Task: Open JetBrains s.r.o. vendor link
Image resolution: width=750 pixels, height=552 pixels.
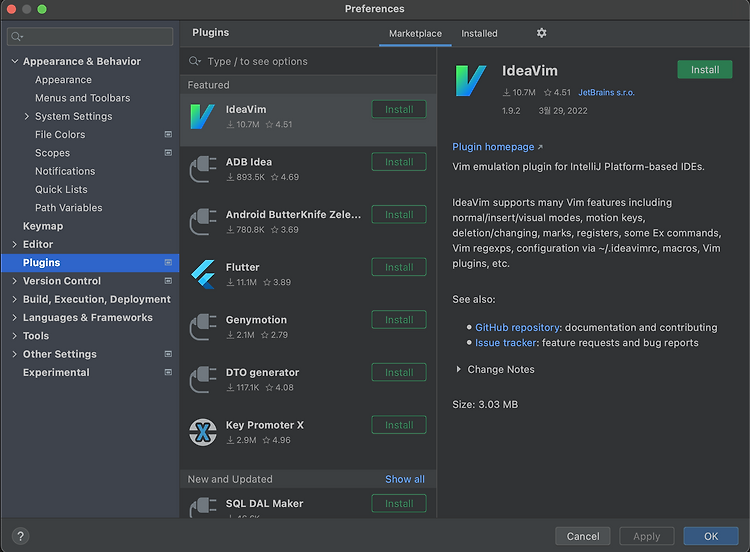Action: click(606, 92)
